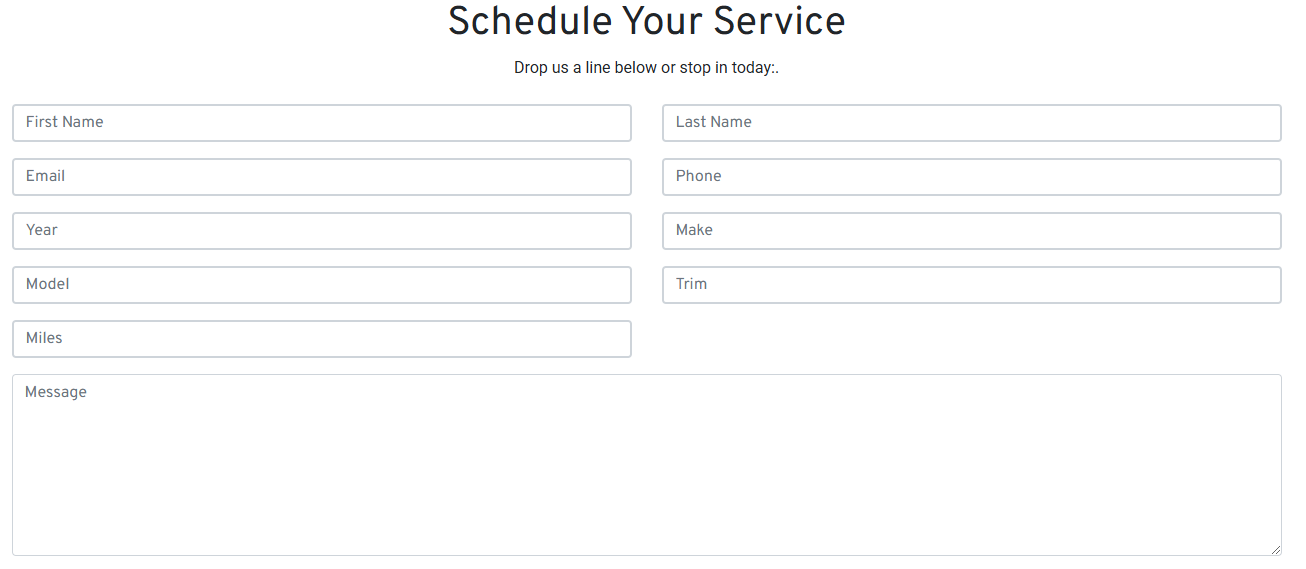The image size is (1306, 569).
Task: Focus the vehicle Year field
Action: [x=321, y=231]
